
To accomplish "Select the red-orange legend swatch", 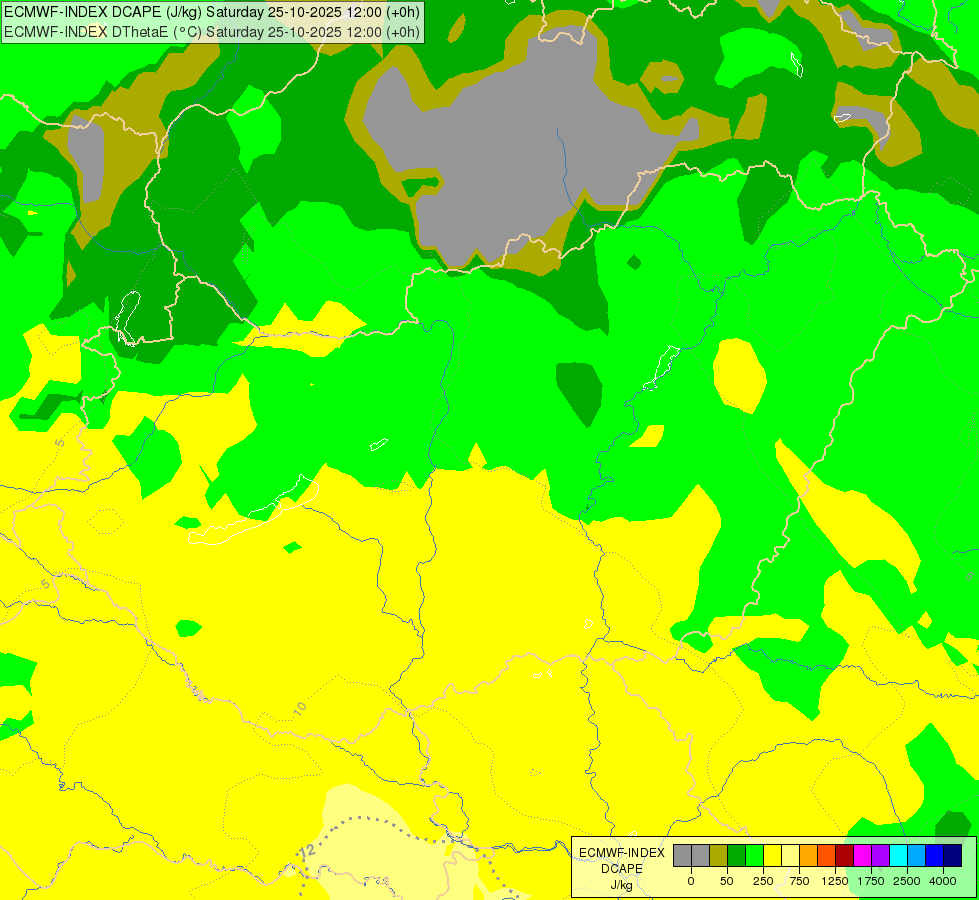I will tap(827, 856).
